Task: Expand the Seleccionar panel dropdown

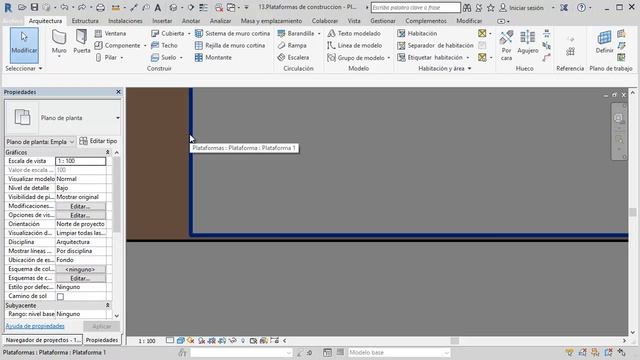Action: point(24,69)
